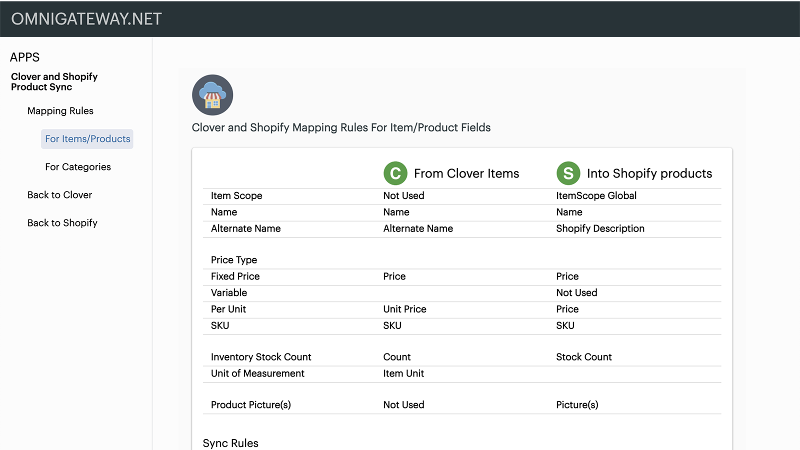Click the Per Unit row label
The height and width of the screenshot is (450, 800).
228,309
